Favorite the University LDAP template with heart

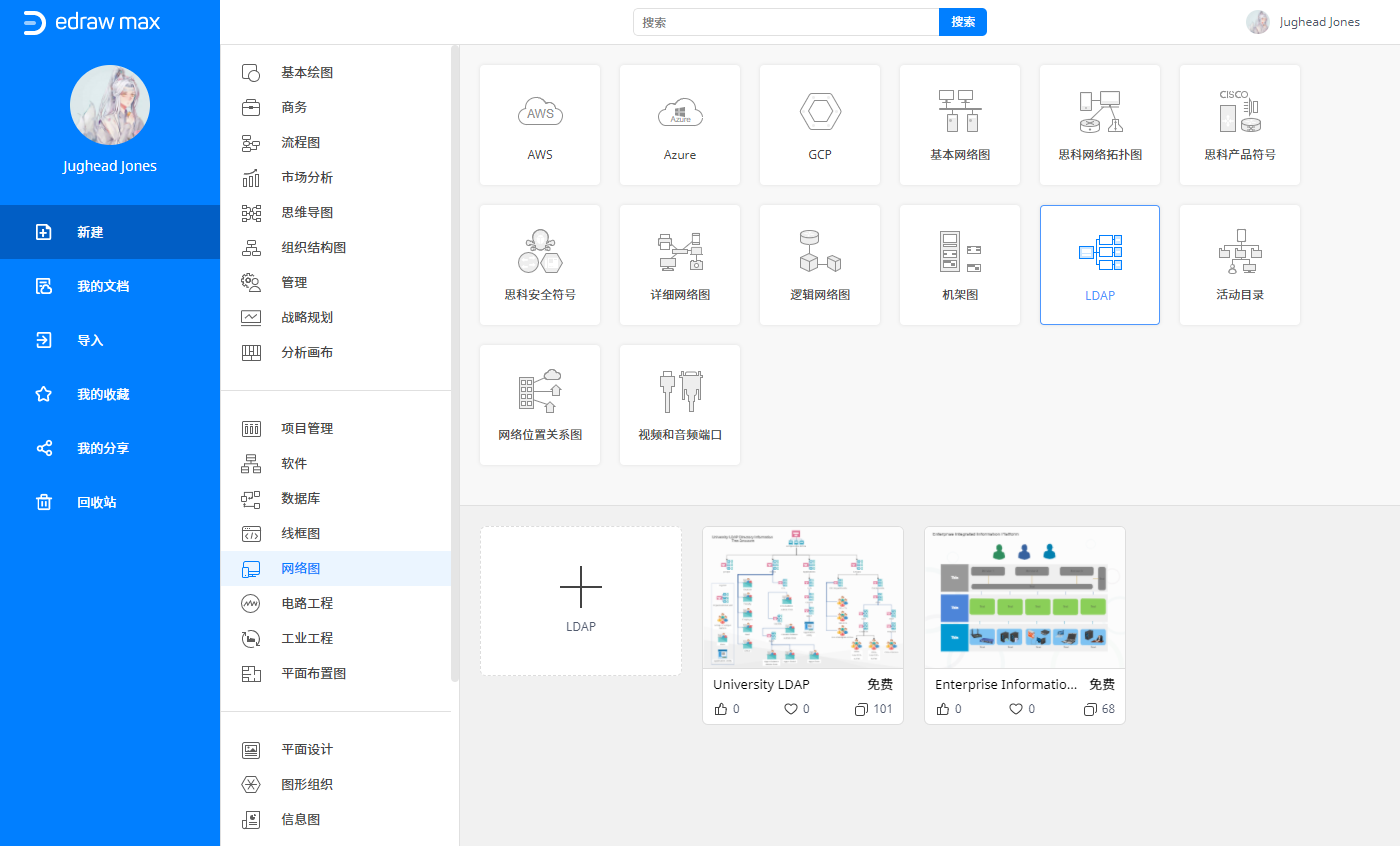(x=790, y=709)
